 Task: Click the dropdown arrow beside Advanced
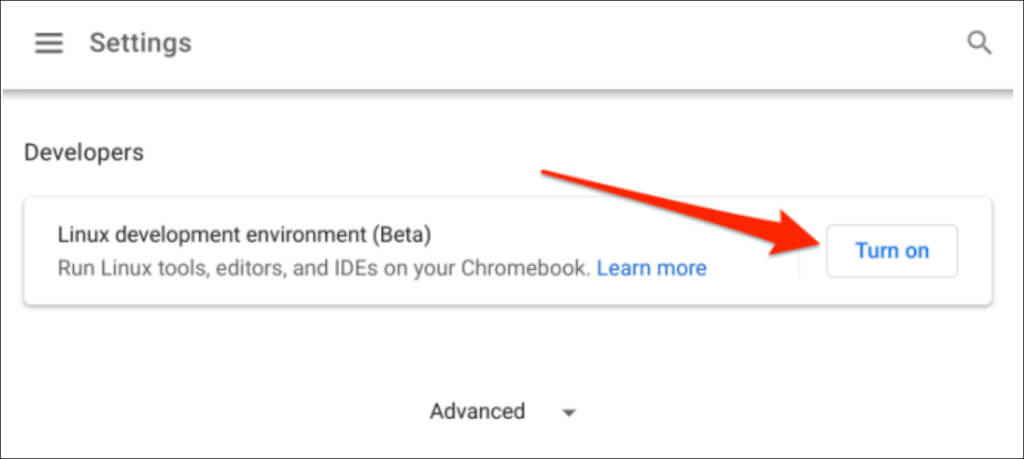[568, 412]
